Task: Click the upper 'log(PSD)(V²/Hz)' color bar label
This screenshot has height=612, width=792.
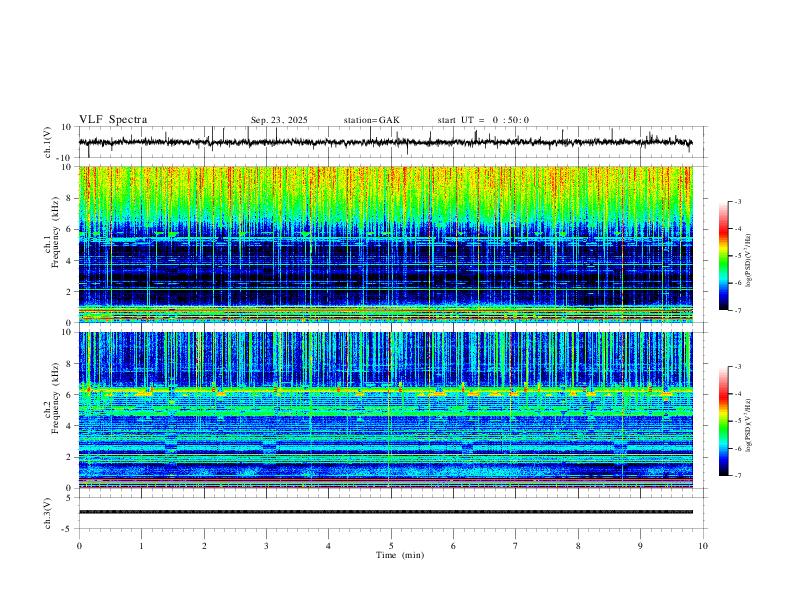Action: tap(749, 261)
